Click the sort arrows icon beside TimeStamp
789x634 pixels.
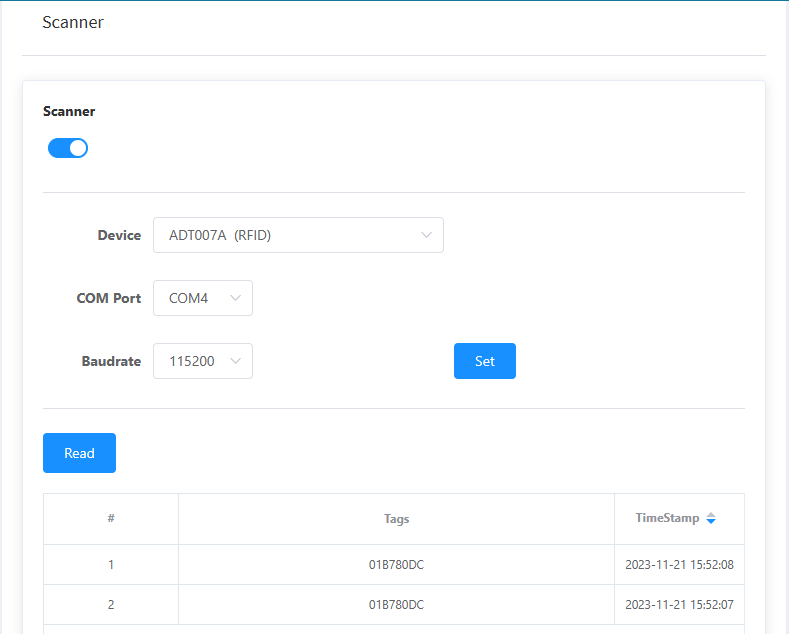pos(711,519)
